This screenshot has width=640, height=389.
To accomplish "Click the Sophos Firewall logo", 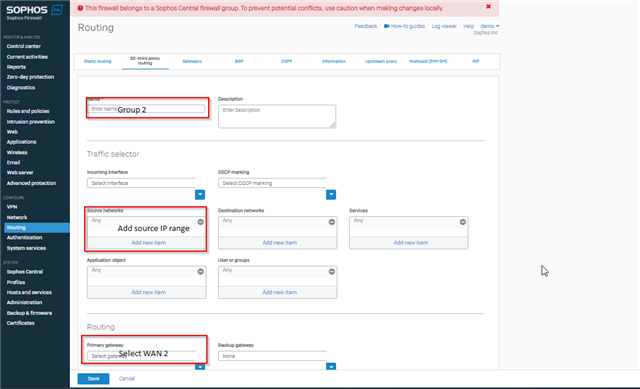I will (34, 12).
